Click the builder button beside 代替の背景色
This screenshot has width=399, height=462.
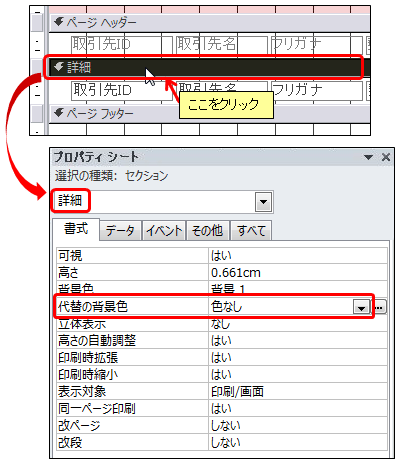(379, 307)
